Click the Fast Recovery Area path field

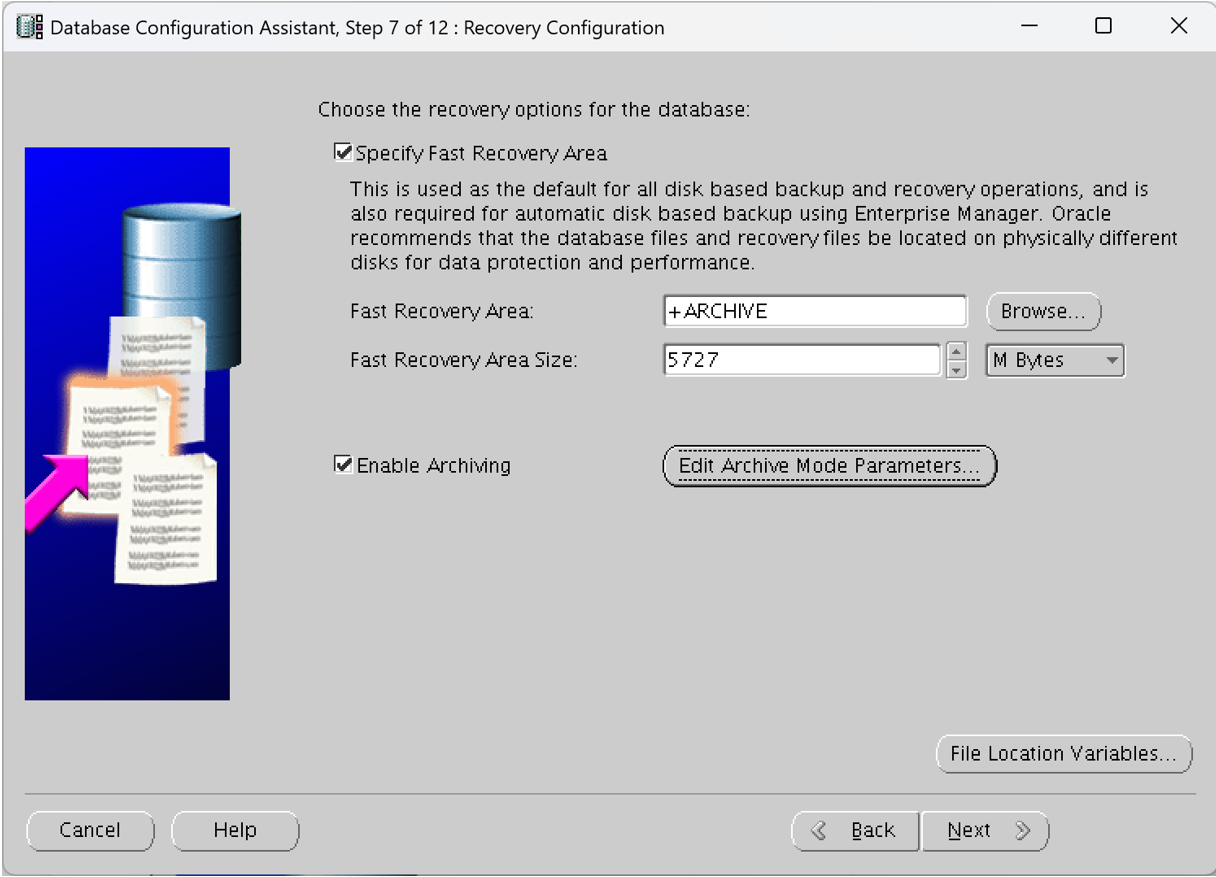pyautogui.click(x=815, y=311)
